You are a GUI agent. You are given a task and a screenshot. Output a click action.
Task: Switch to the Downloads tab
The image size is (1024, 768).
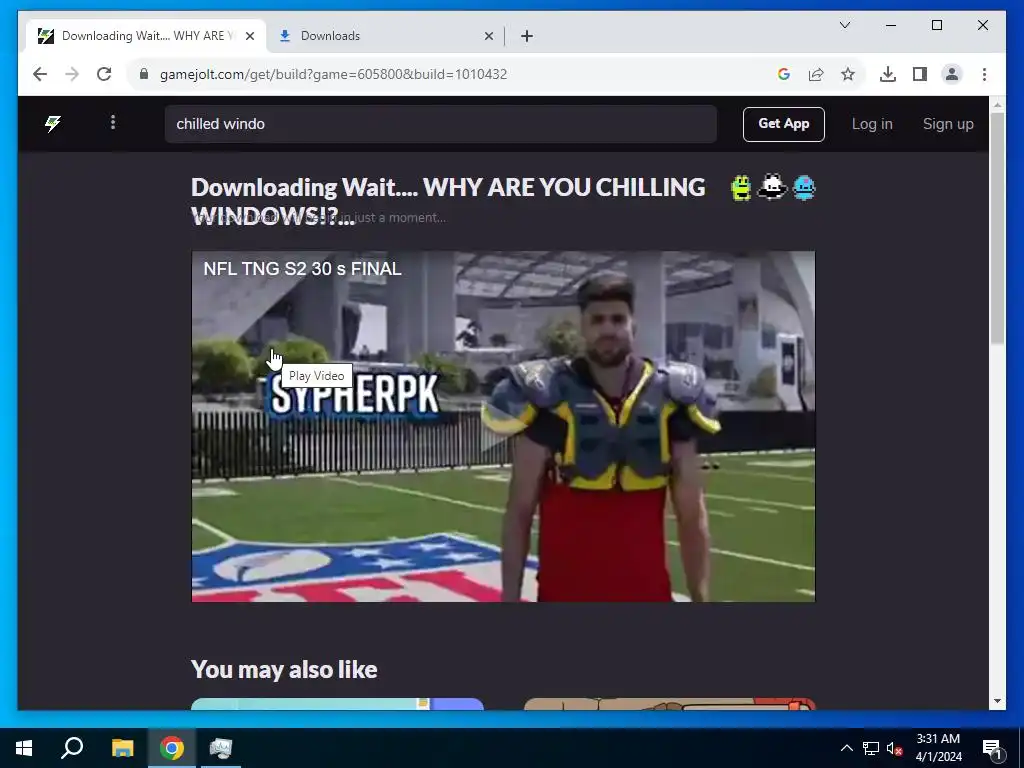point(385,36)
